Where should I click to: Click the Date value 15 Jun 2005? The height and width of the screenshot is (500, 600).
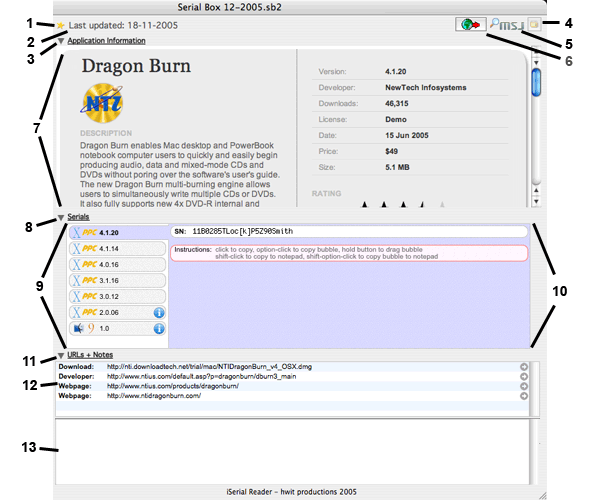[407, 135]
